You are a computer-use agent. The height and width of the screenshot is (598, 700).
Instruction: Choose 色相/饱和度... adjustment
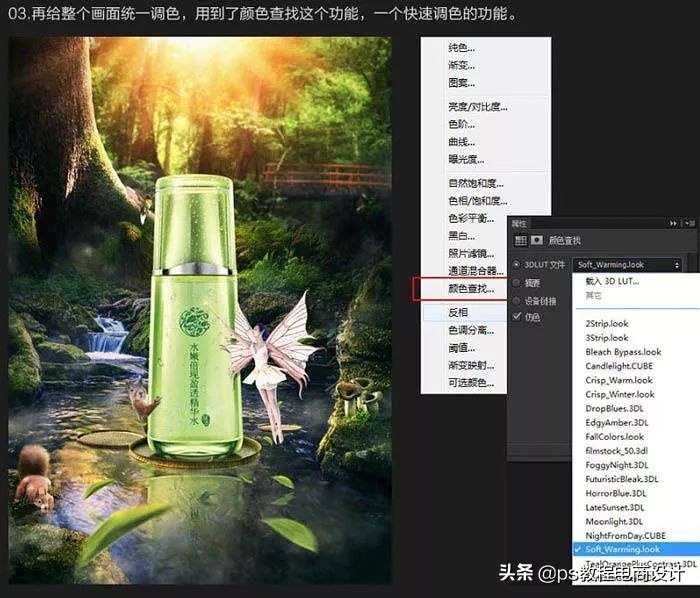pyautogui.click(x=478, y=201)
